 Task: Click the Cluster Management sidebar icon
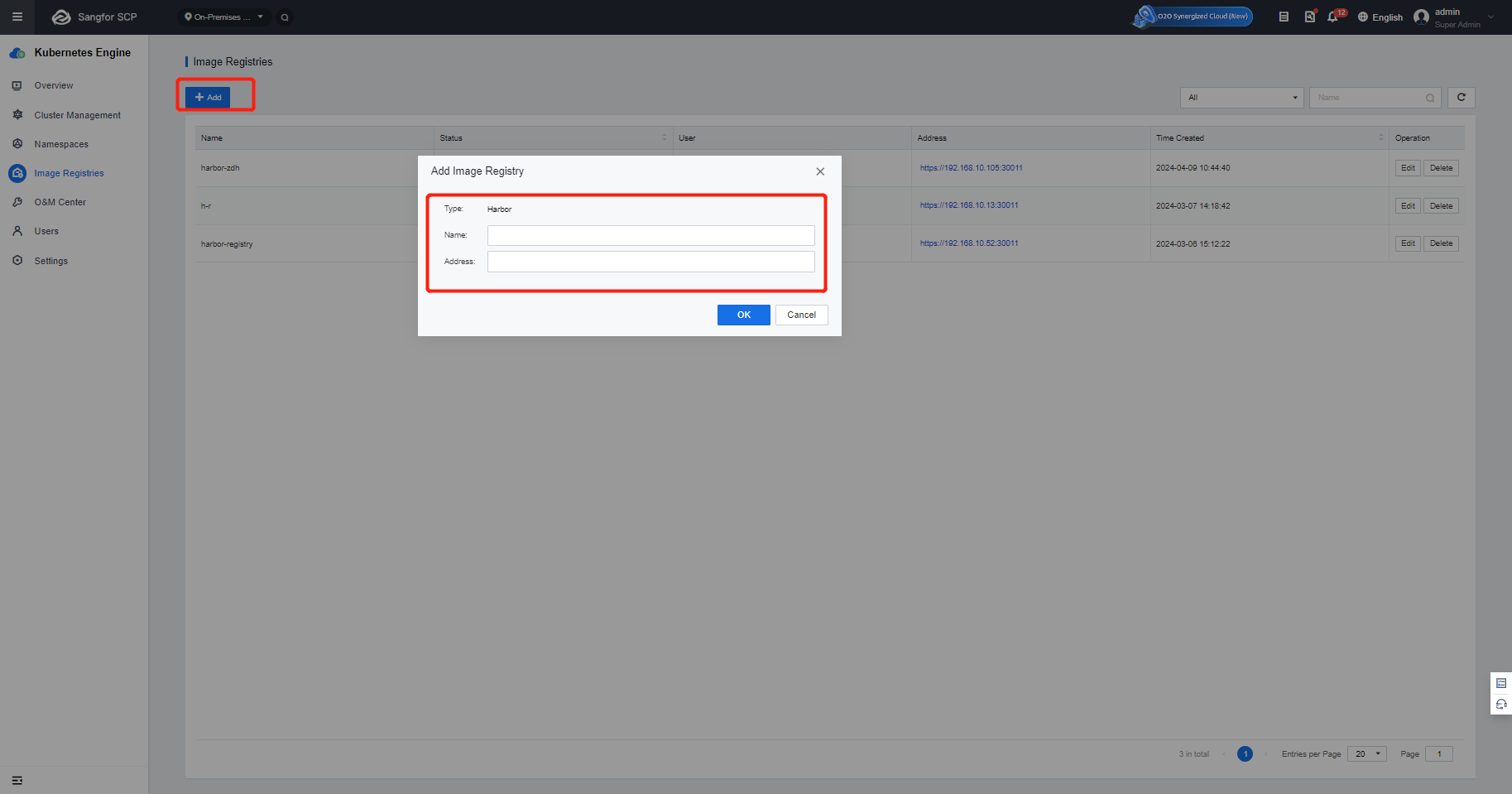[x=17, y=115]
